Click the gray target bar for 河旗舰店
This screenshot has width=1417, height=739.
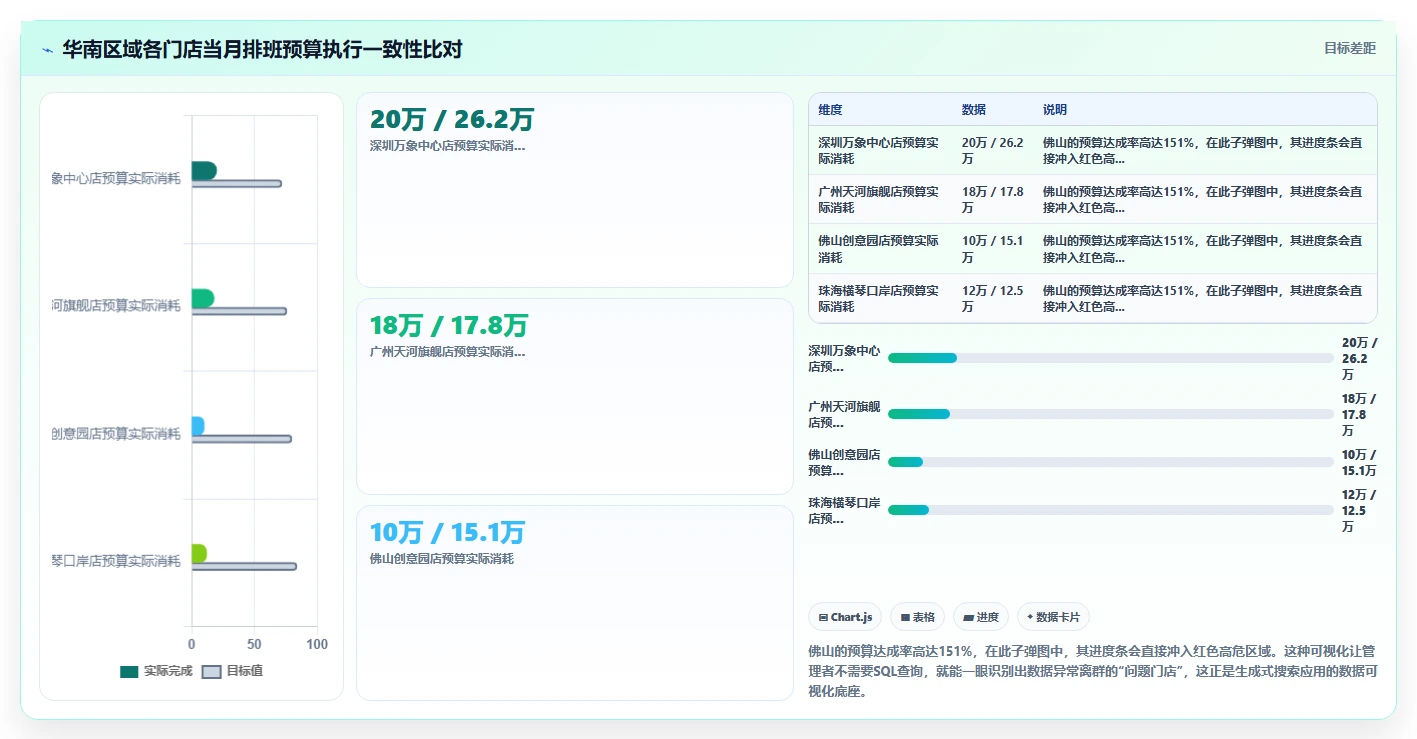coord(239,311)
